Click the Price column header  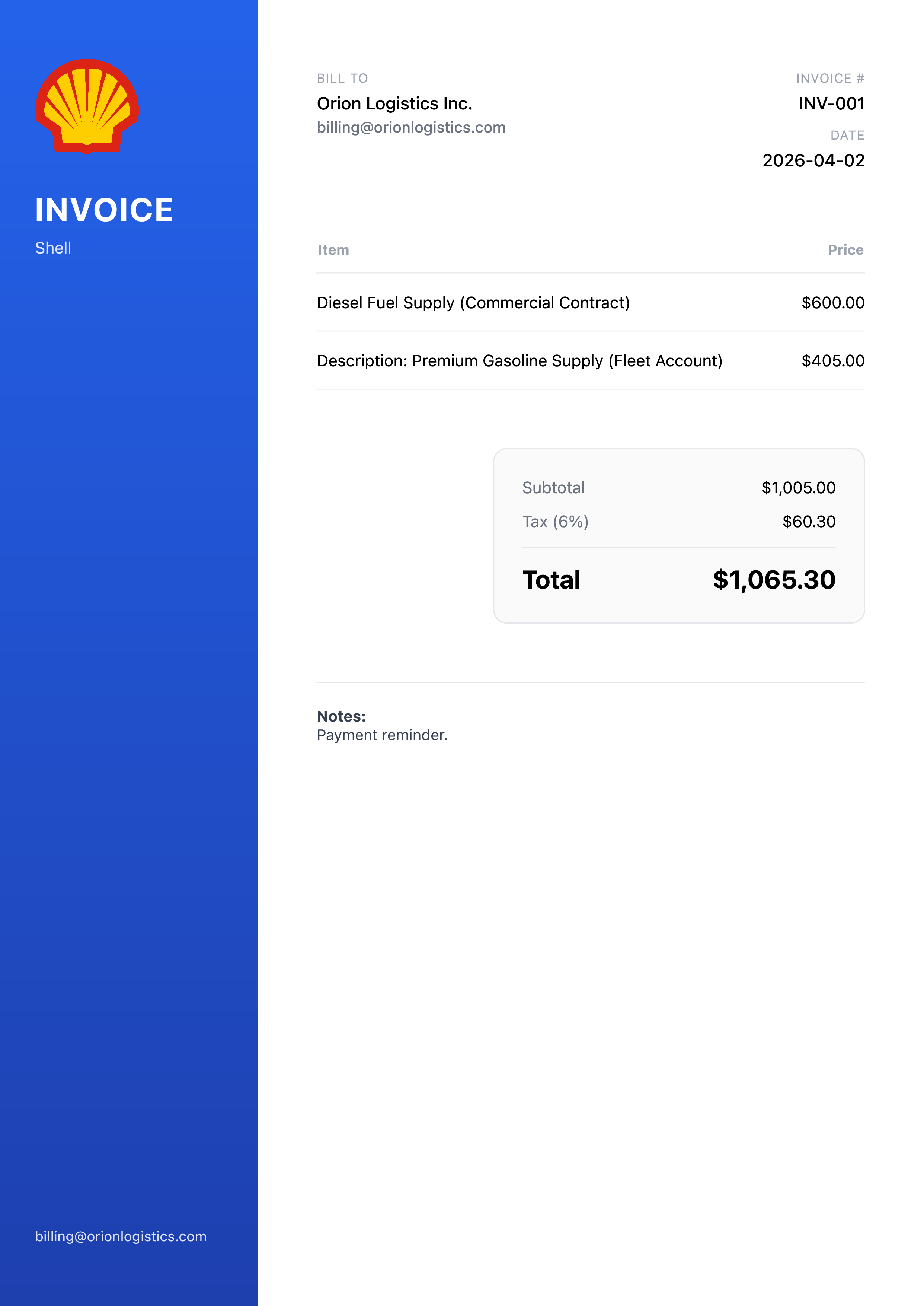pyautogui.click(x=845, y=250)
